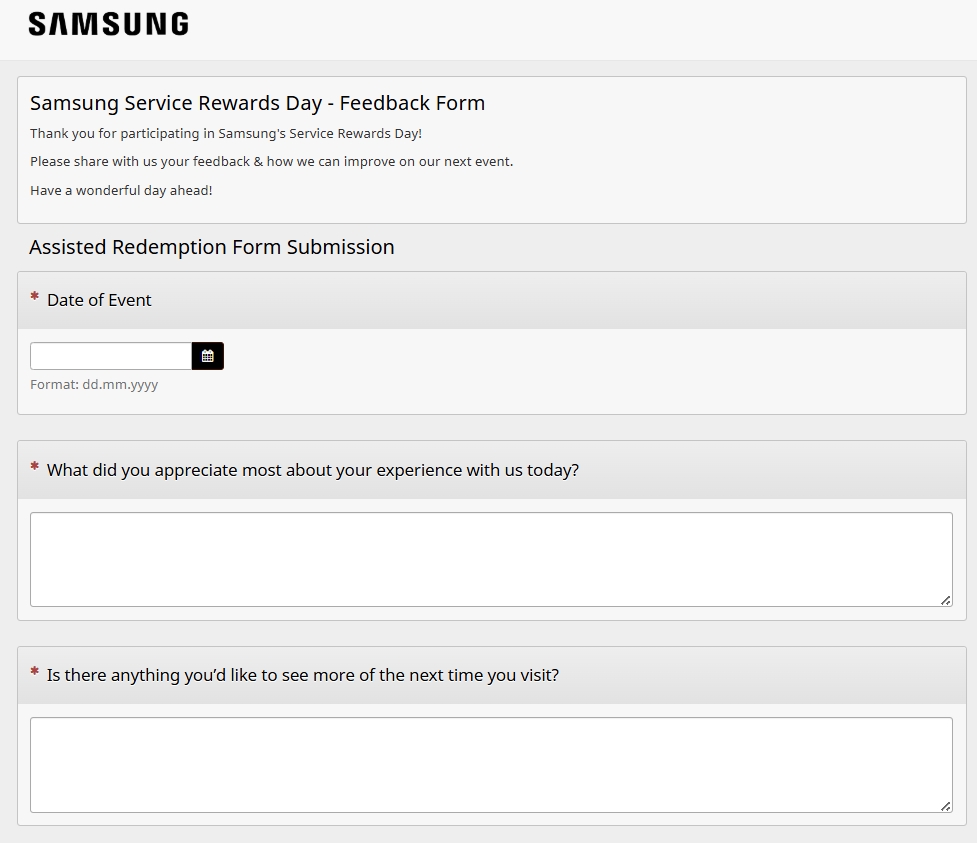Viewport: 977px width, 843px height.
Task: Click the 'Is there anything you'd like' question label
Action: coord(302,675)
